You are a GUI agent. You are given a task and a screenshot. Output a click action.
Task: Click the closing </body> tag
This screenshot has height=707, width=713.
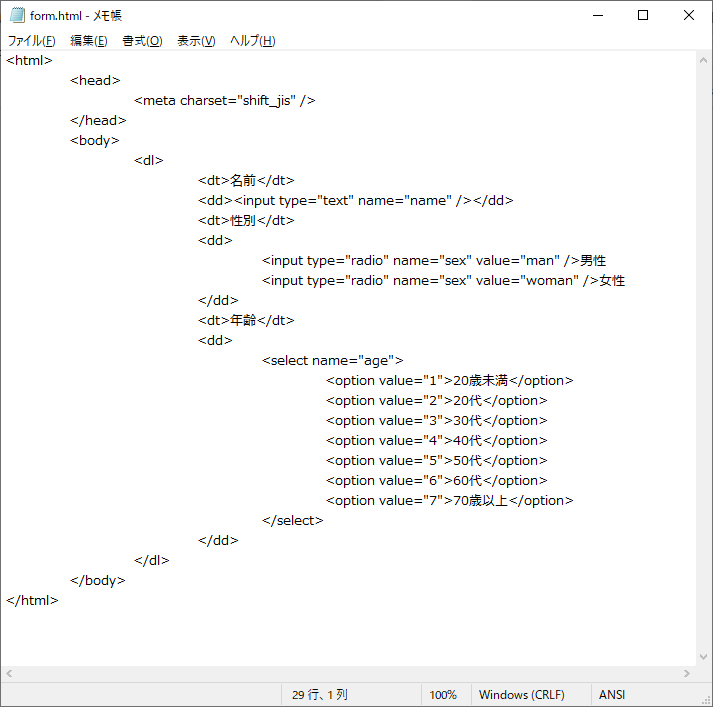(98, 581)
